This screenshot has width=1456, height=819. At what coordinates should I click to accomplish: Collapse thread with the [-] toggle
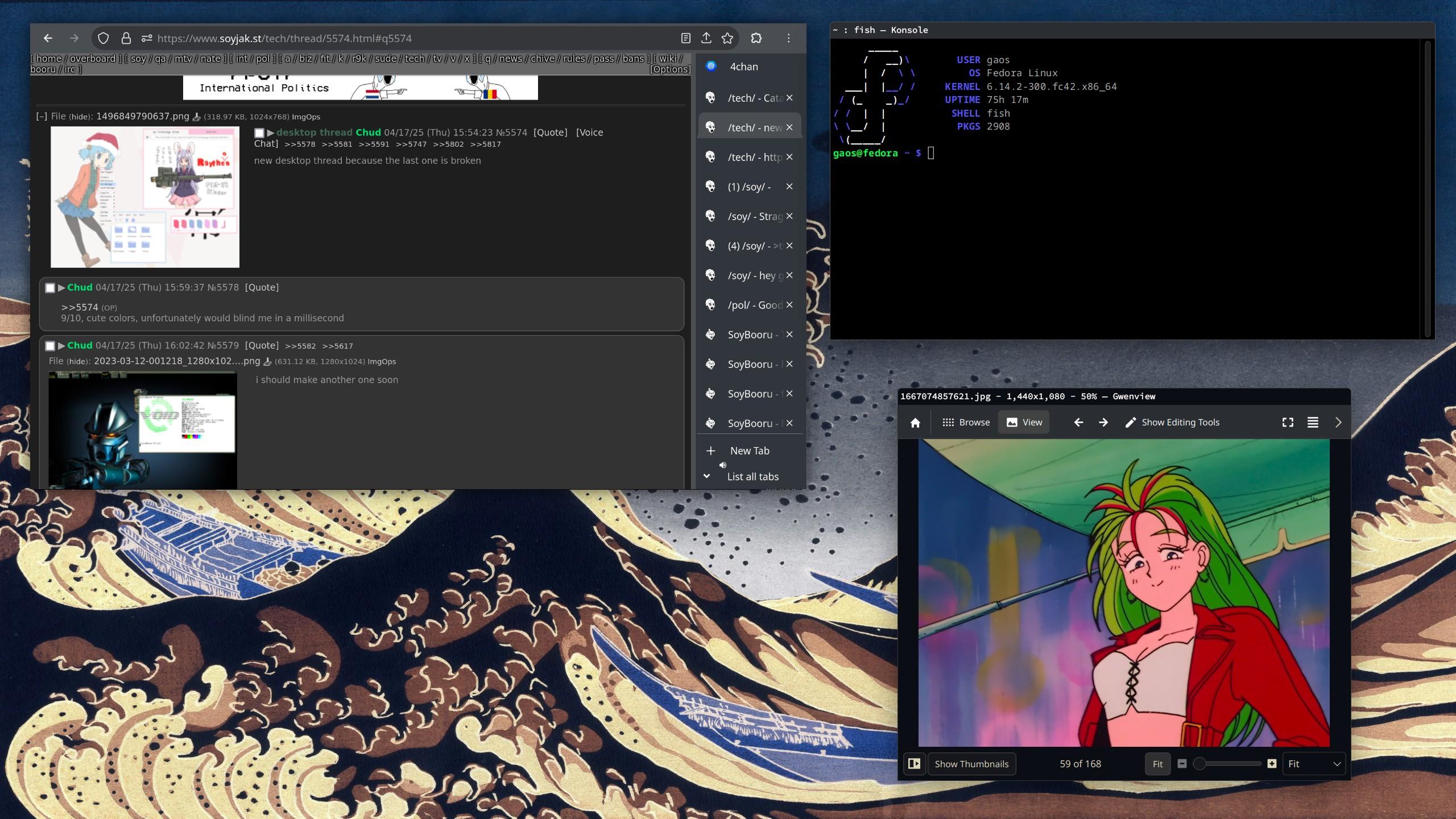[41, 117]
